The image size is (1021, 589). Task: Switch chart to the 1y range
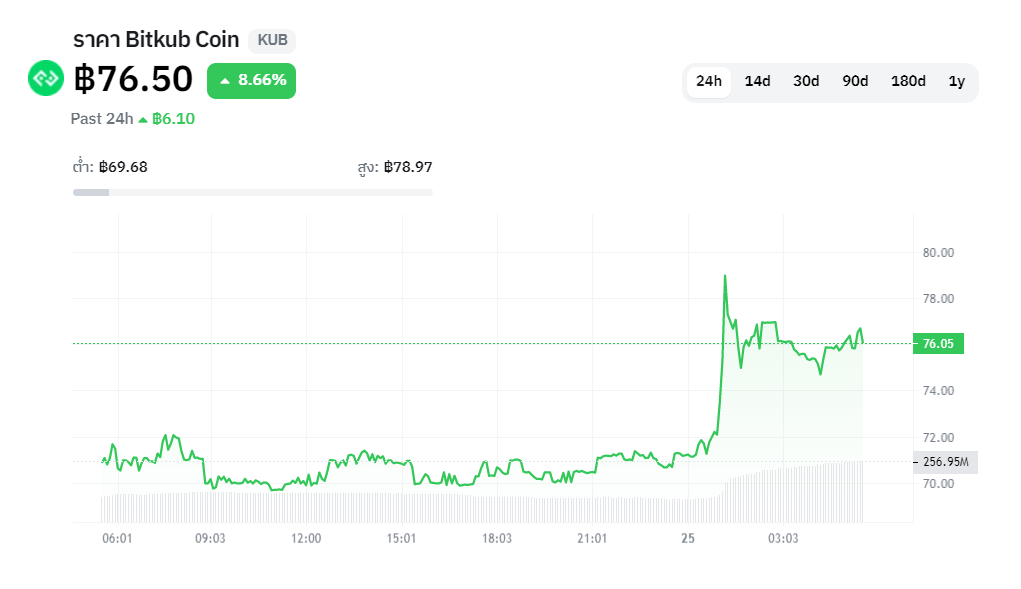[957, 81]
